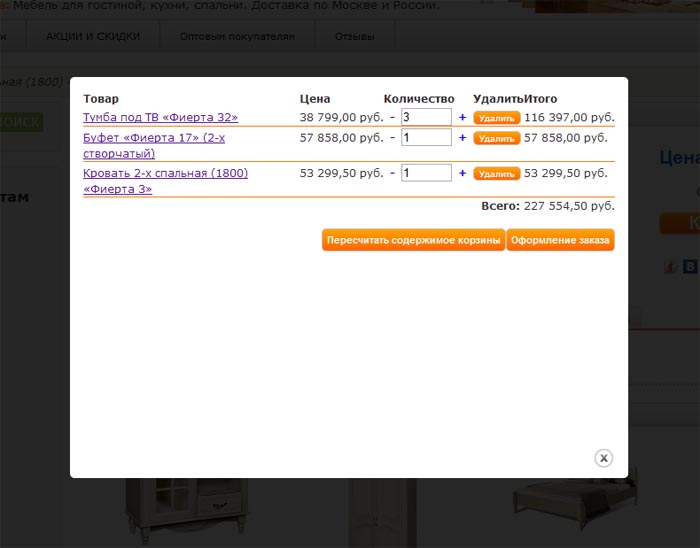Increase quantity of Буфет «Фиерта 17»

pos(462,137)
